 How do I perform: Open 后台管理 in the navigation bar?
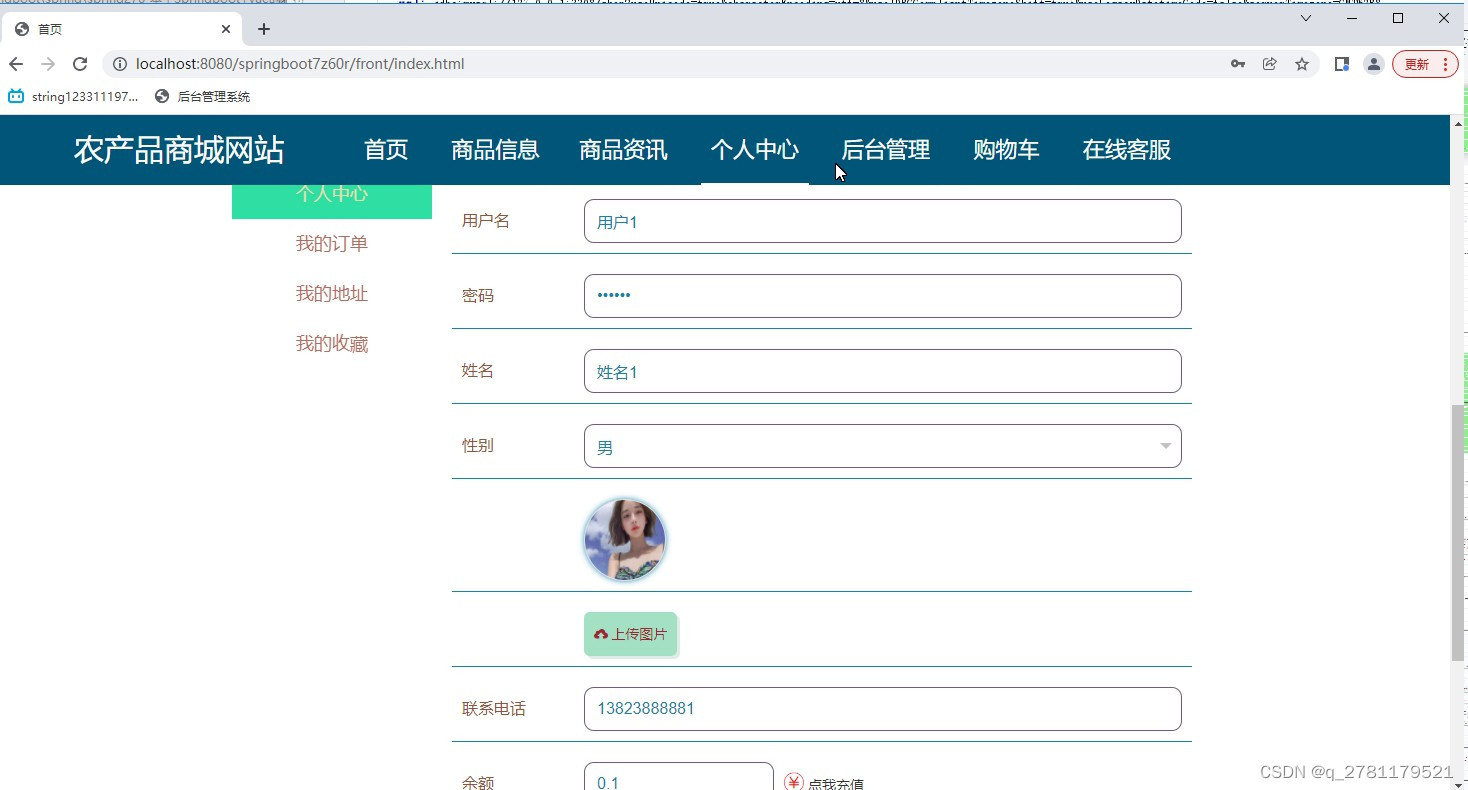point(886,150)
